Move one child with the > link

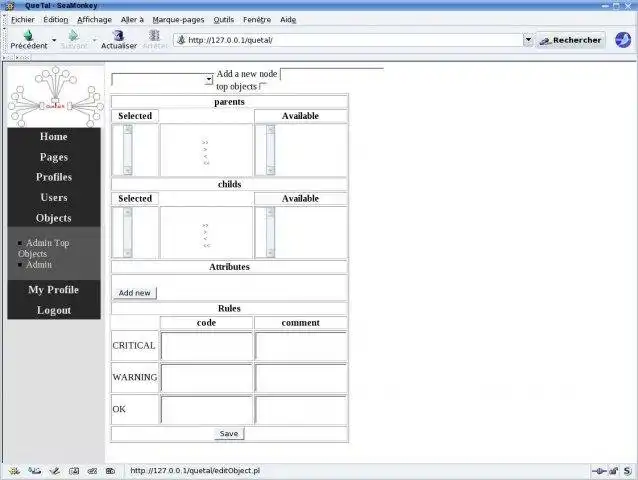[x=205, y=232]
